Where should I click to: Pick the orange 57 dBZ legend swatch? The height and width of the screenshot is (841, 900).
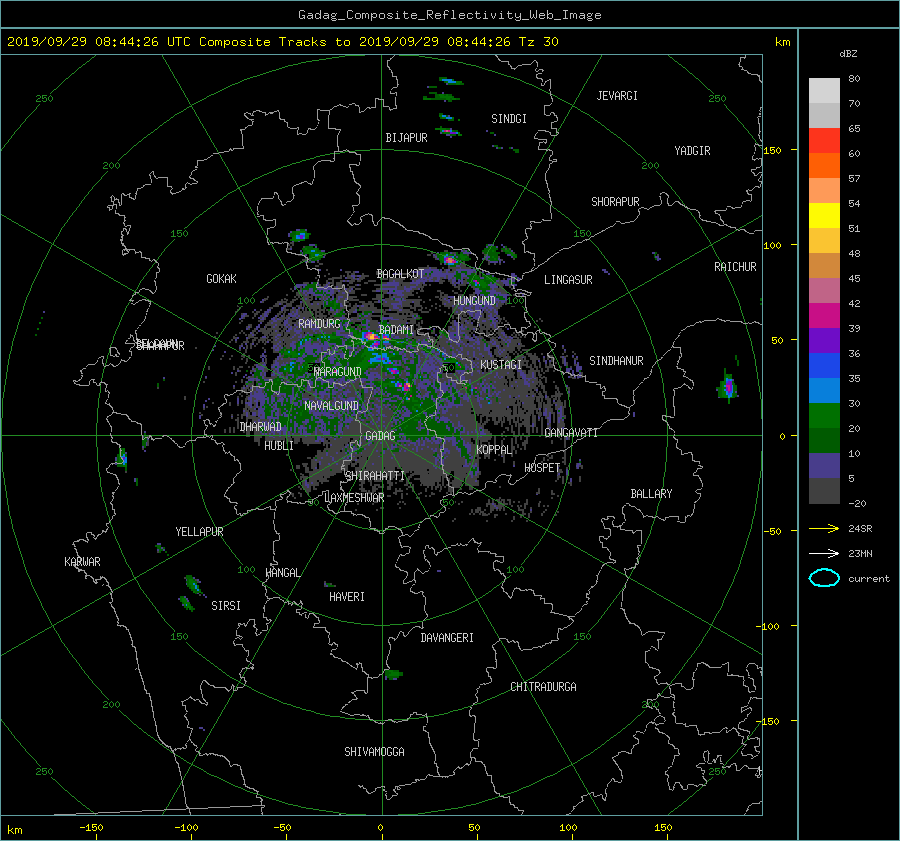click(x=824, y=166)
